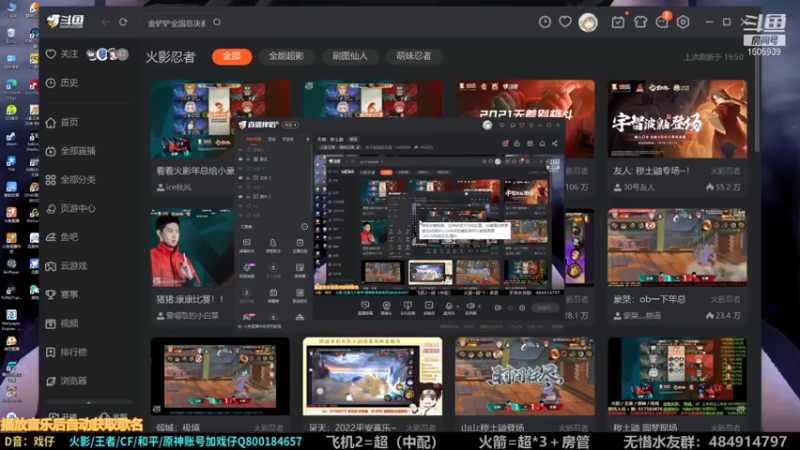Open the 呆天: 2022平安喜乐 stream thumbnail
The width and height of the screenshot is (800, 450).
pos(372,376)
